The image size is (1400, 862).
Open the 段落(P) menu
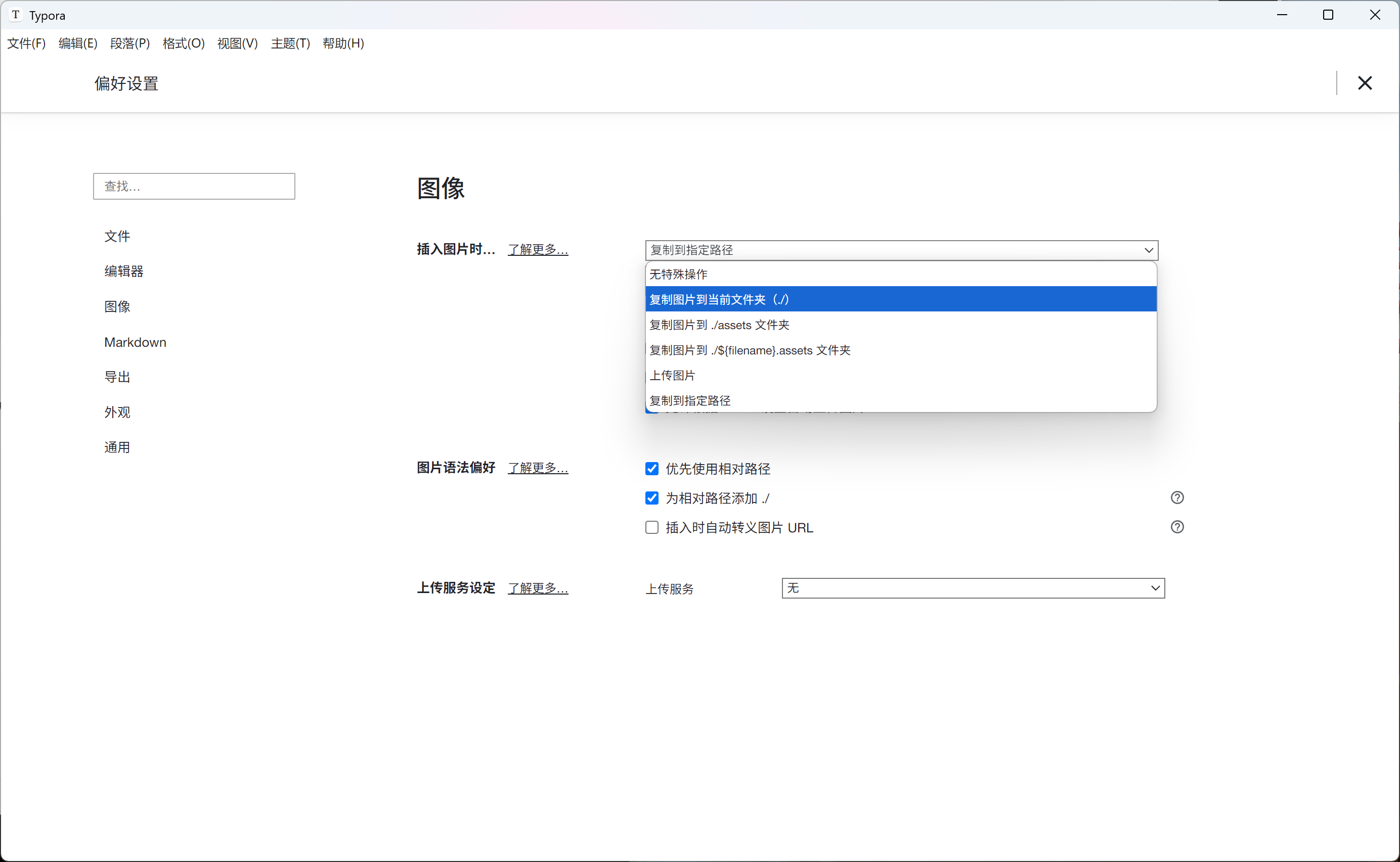[x=130, y=43]
